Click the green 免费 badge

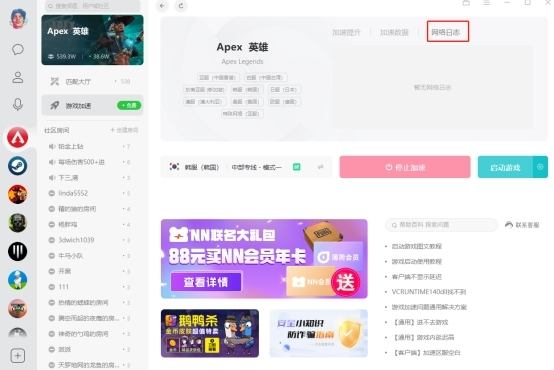coord(129,105)
